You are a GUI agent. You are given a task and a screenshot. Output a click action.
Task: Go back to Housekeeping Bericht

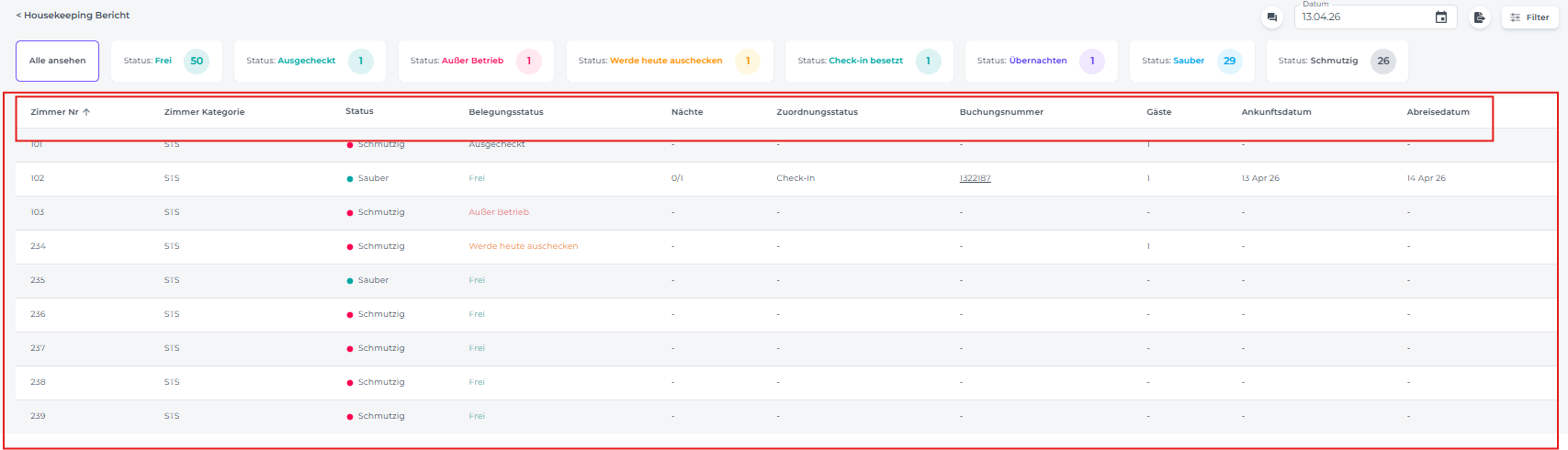pyautogui.click(x=73, y=16)
